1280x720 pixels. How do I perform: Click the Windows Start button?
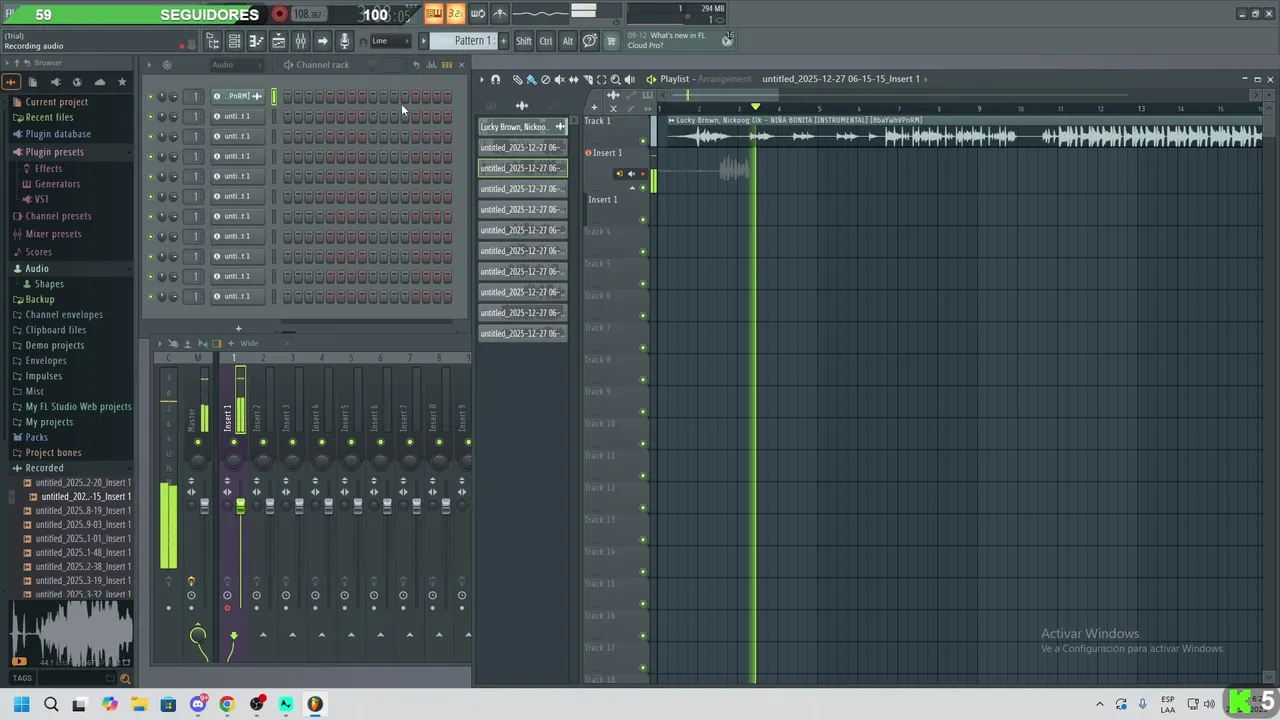click(x=22, y=704)
